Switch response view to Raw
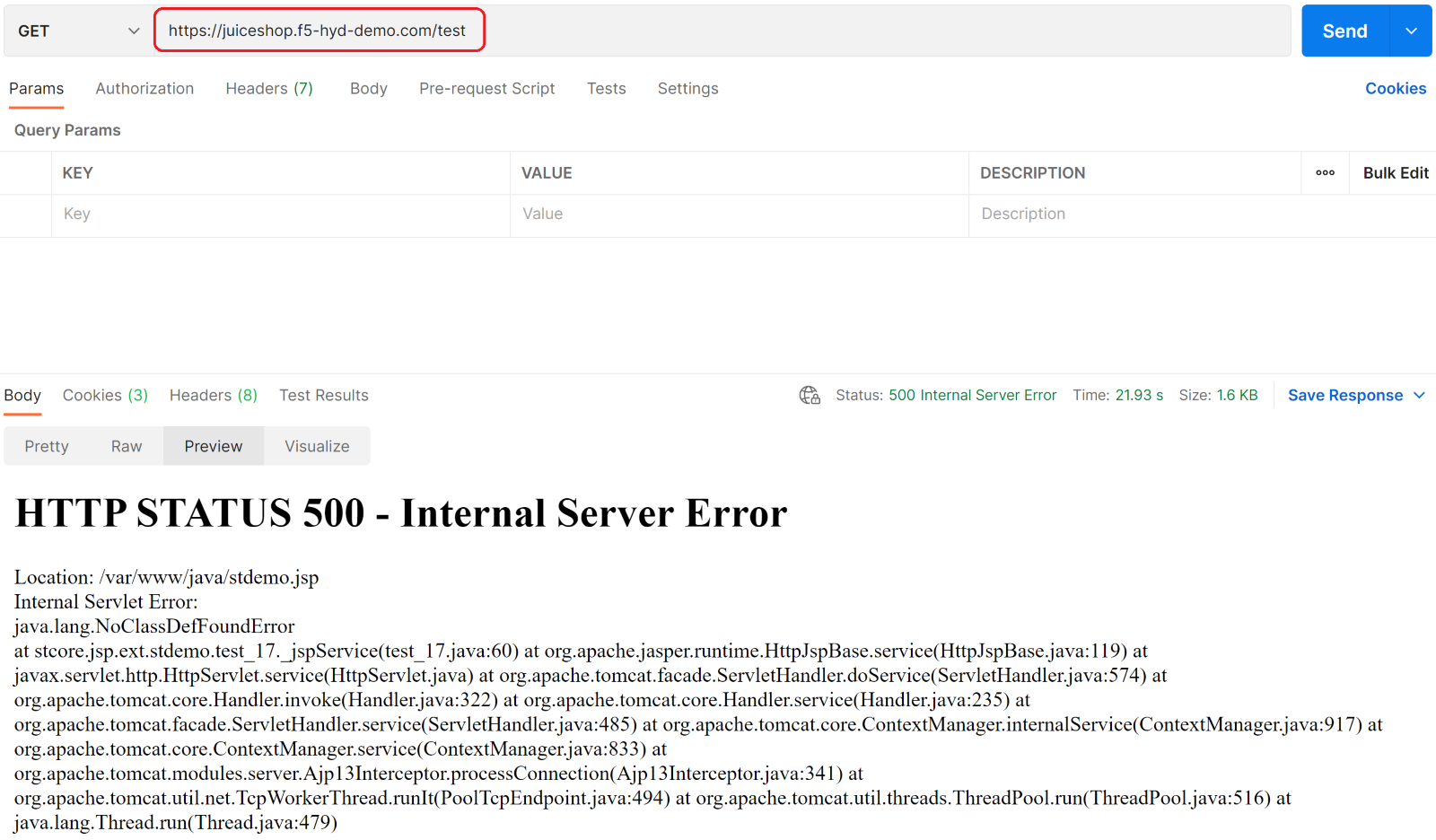This screenshot has width=1436, height=840. pyautogui.click(x=127, y=447)
